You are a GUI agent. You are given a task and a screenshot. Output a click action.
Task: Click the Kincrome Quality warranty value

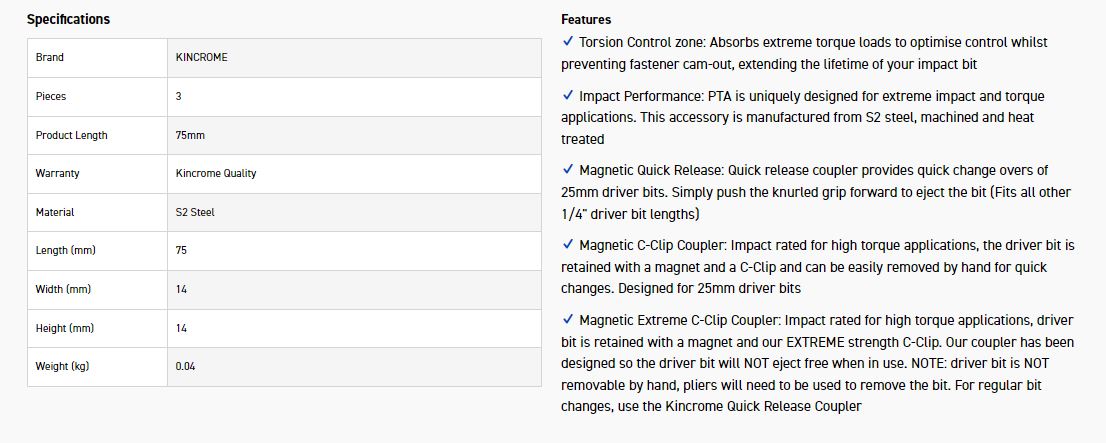pos(216,174)
